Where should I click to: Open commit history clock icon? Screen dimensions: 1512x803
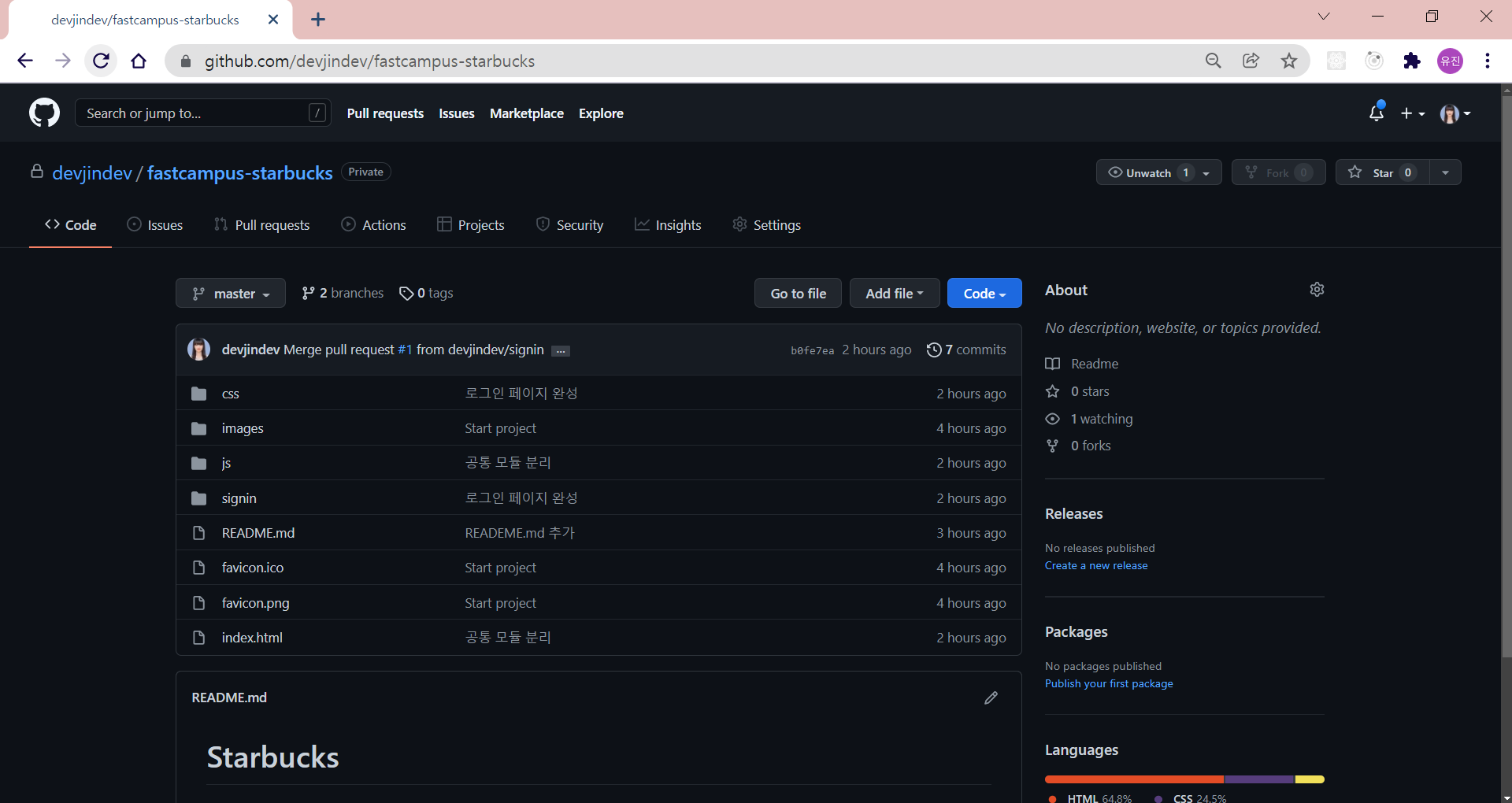pos(934,350)
